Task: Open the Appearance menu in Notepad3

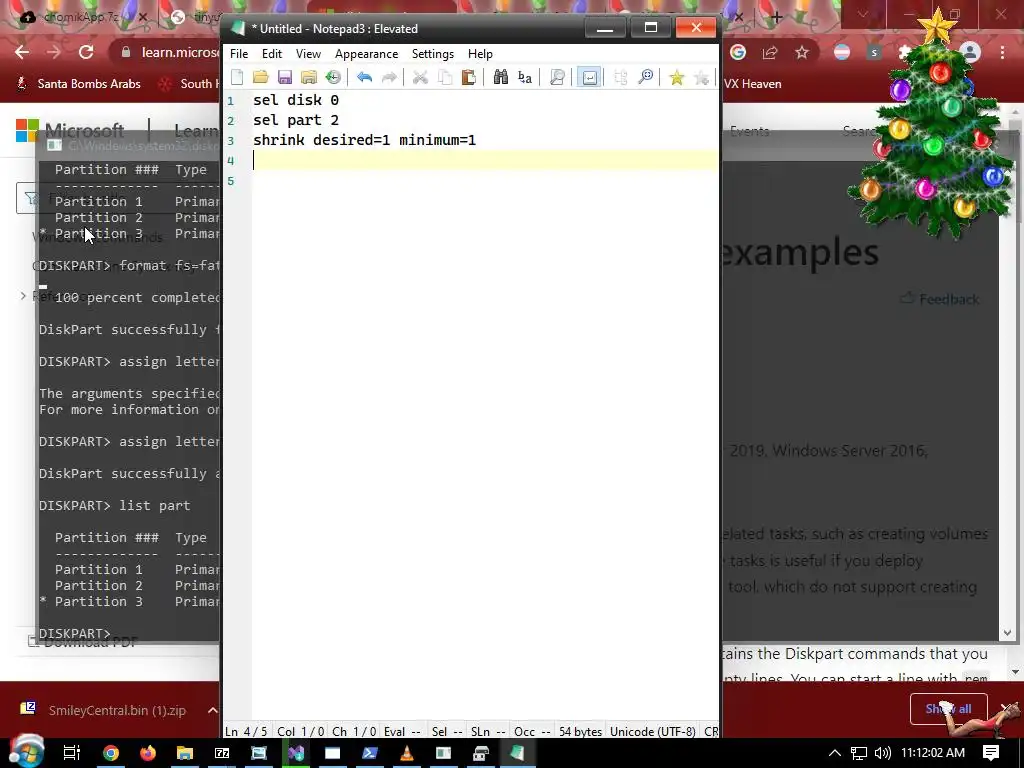Action: 366,54
